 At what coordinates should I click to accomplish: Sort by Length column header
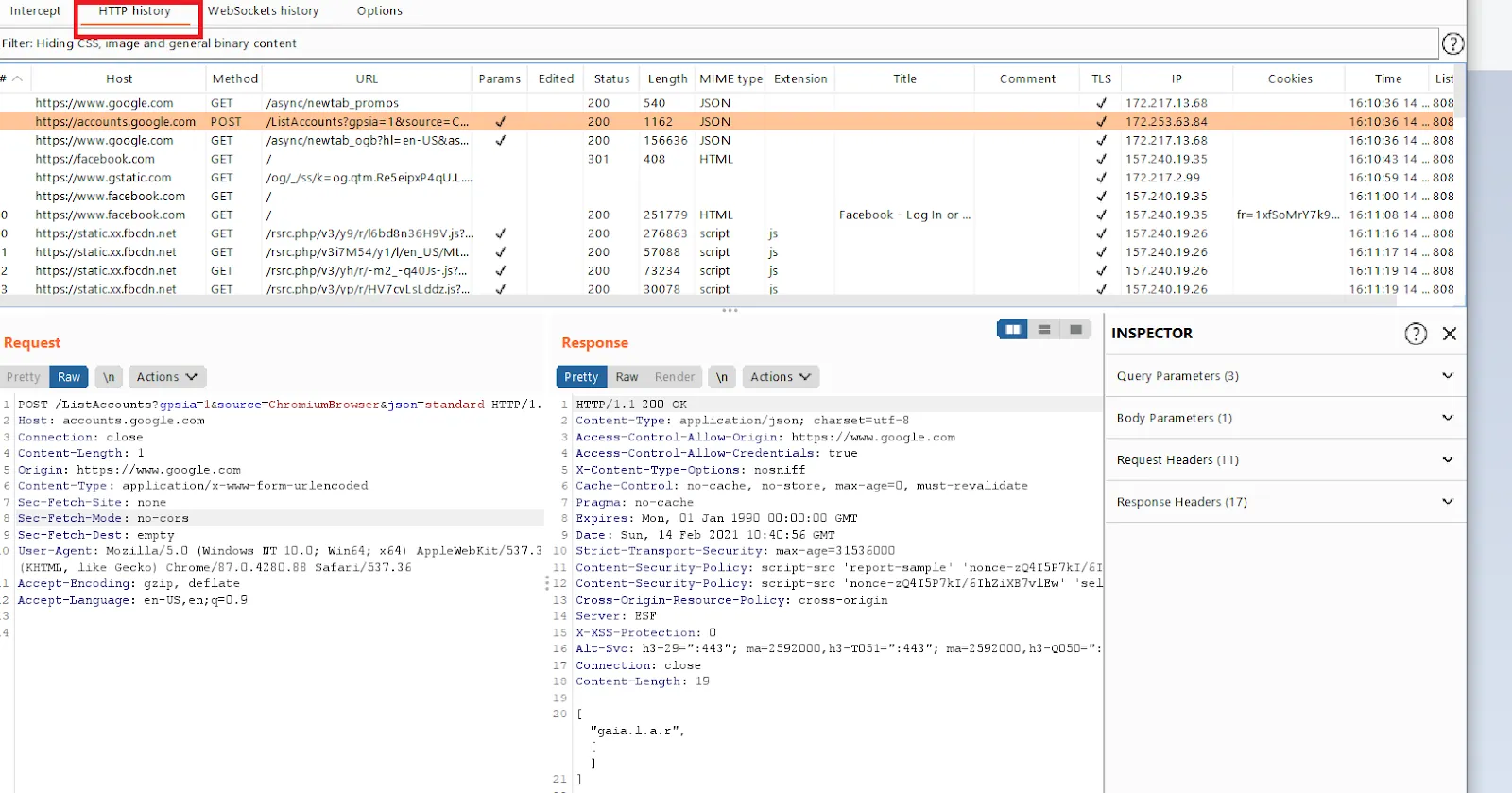668,78
